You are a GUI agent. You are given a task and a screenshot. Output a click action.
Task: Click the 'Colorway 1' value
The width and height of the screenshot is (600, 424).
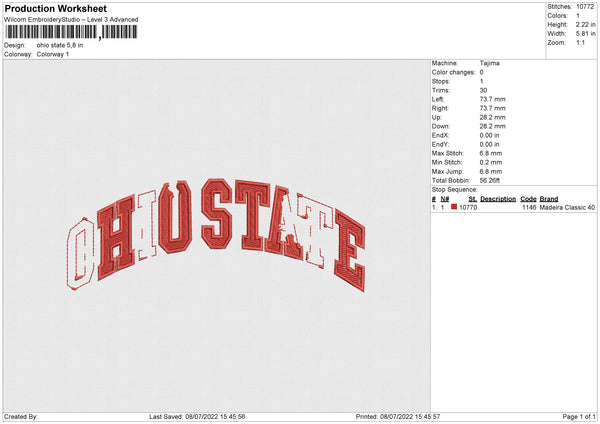coord(53,54)
